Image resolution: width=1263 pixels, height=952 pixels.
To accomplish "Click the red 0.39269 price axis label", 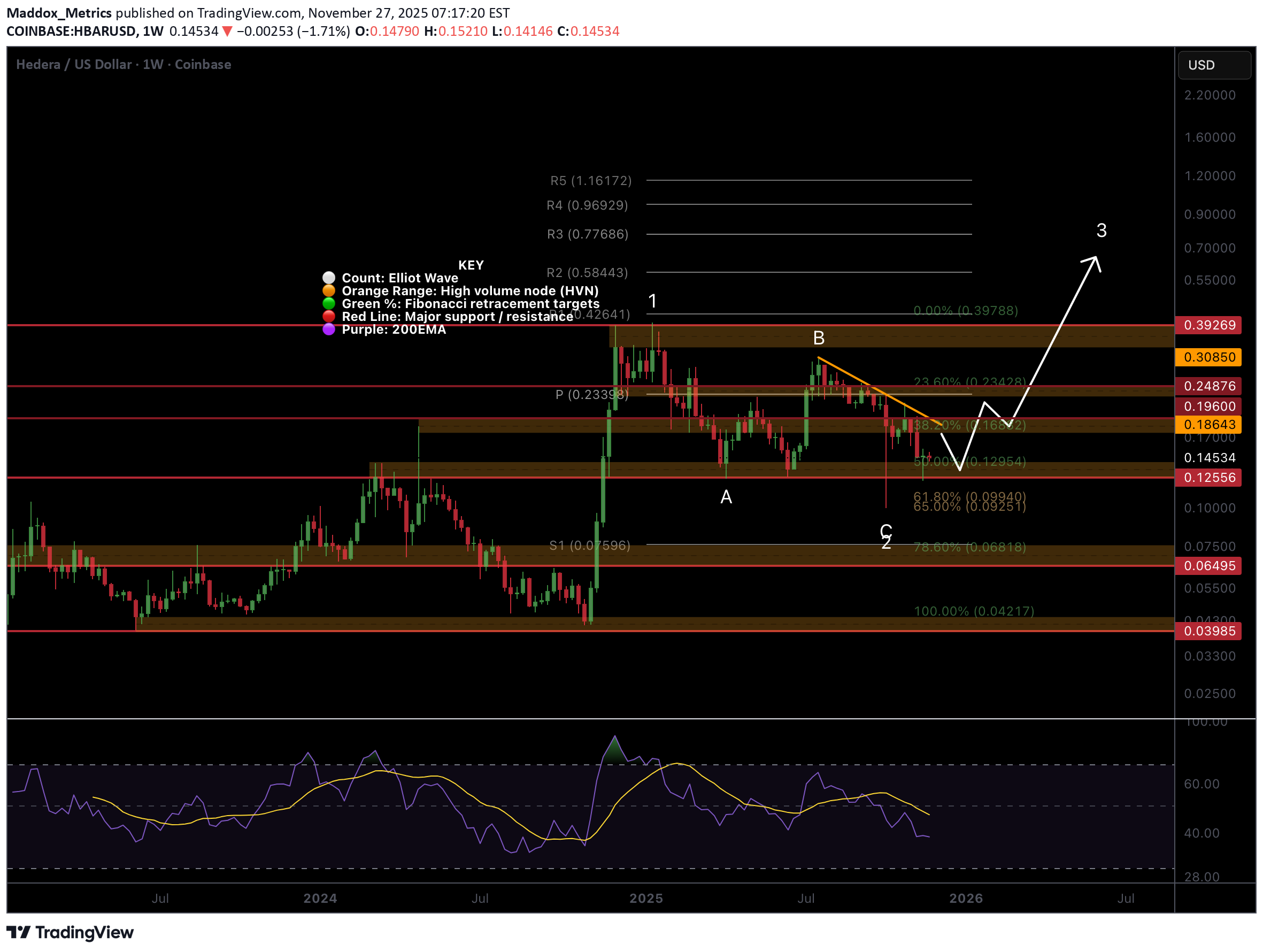I will coord(1208,326).
